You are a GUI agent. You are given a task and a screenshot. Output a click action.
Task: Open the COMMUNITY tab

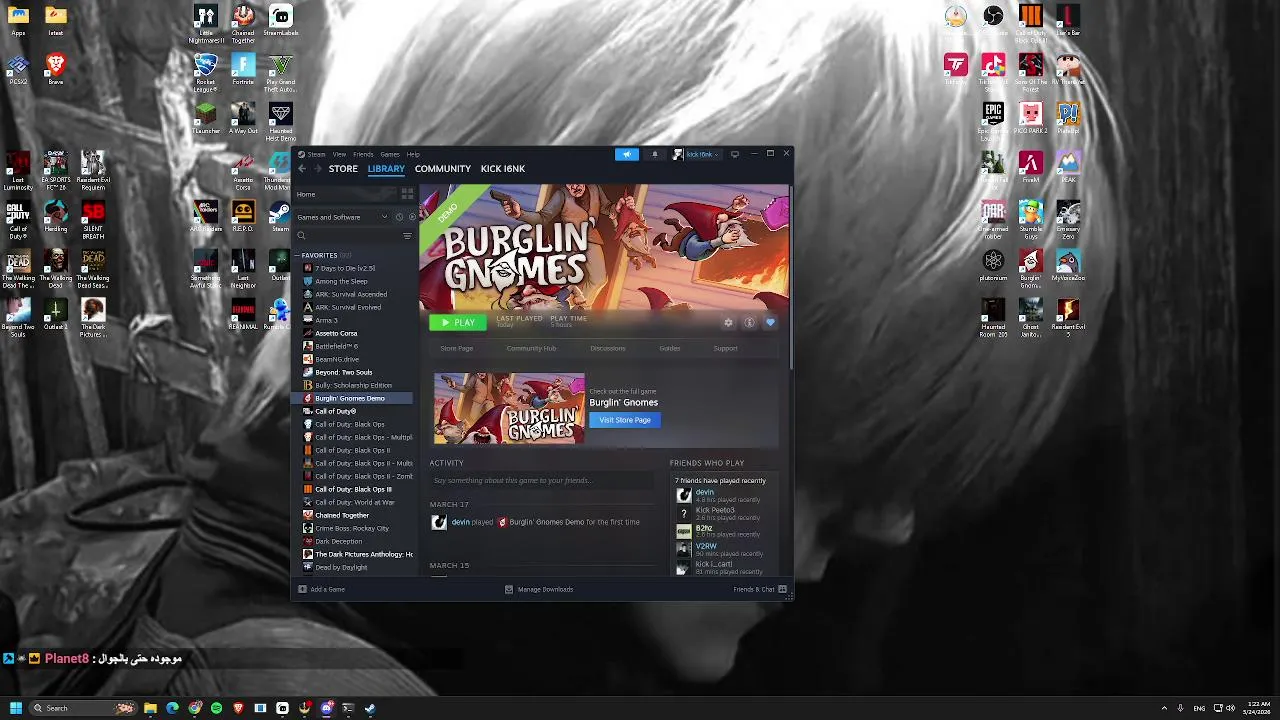[442, 169]
